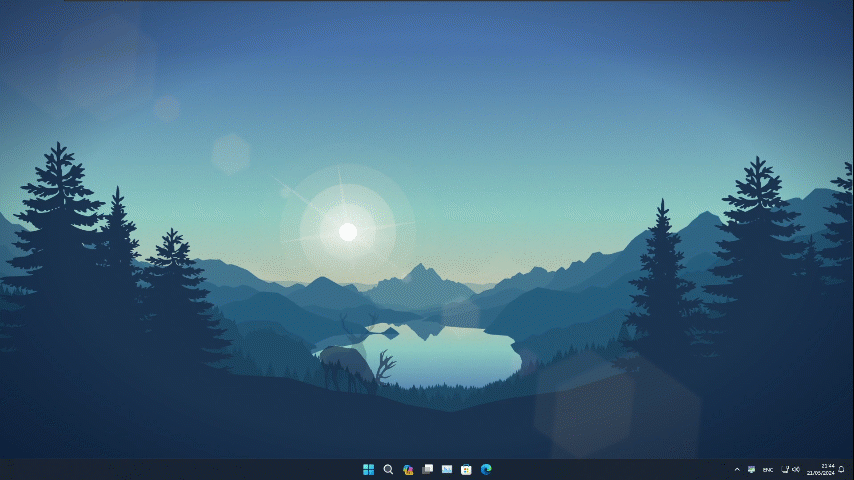Open taskbar Search magnifier
The height and width of the screenshot is (480, 854).
pos(388,469)
